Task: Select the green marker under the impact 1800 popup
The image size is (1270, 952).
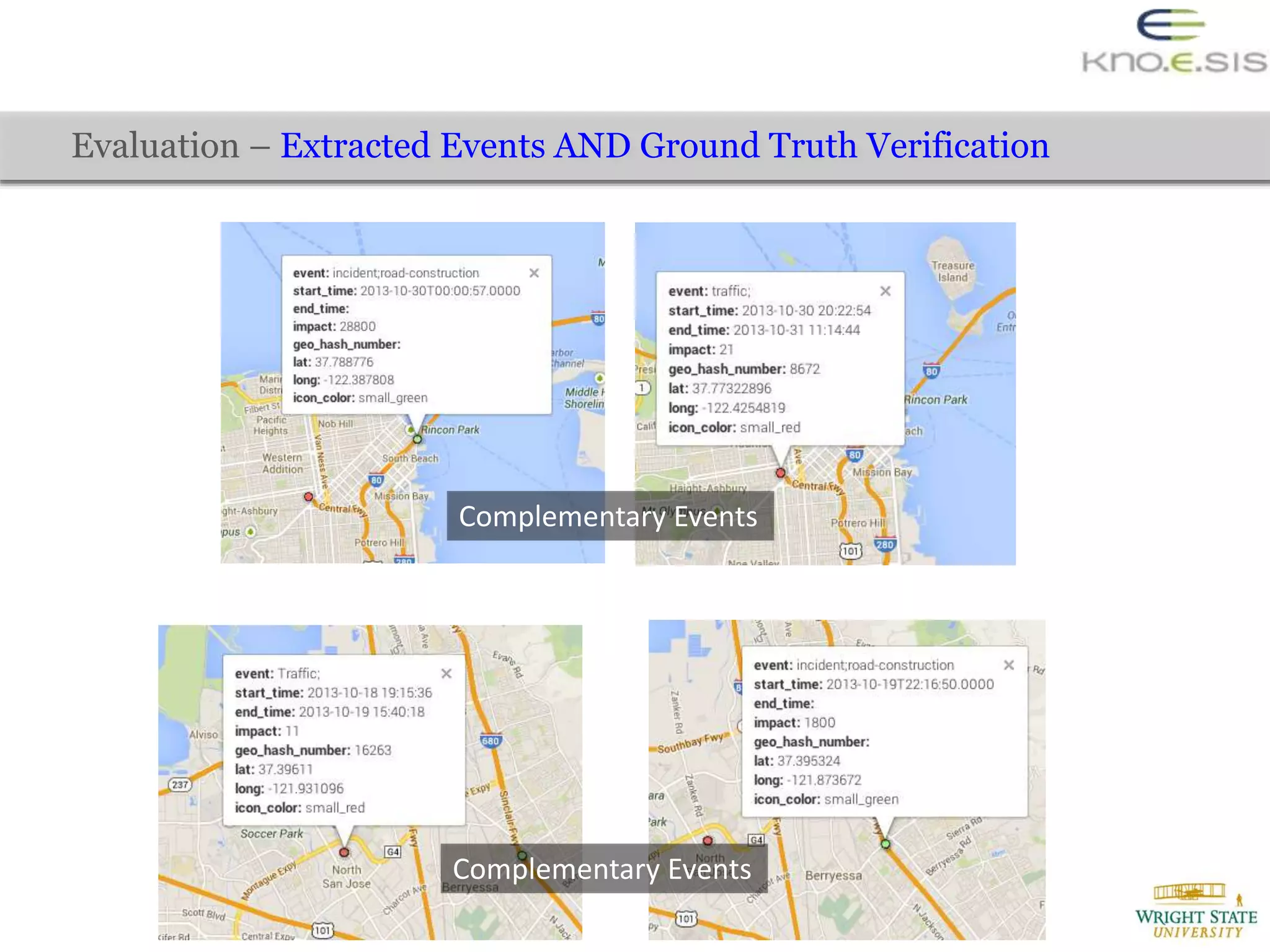Action: point(886,844)
